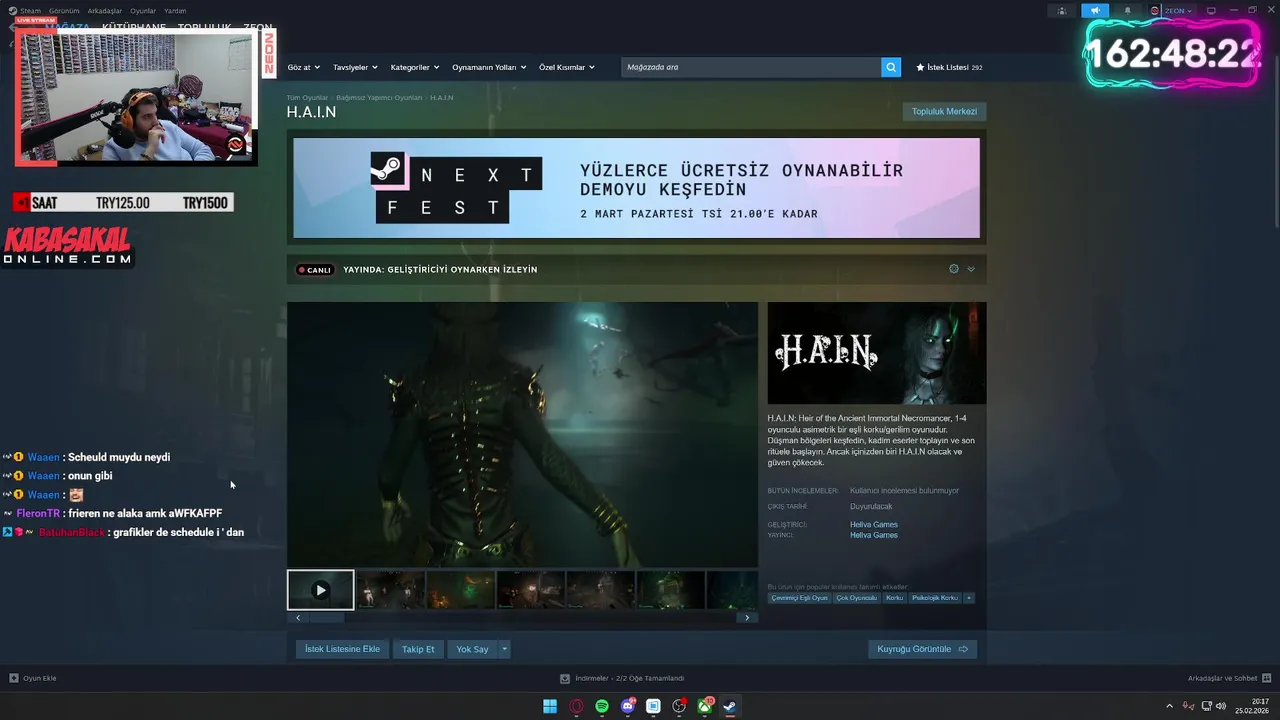This screenshot has width=1280, height=720.
Task: Click the Next Fest demo banner
Action: coord(636,188)
